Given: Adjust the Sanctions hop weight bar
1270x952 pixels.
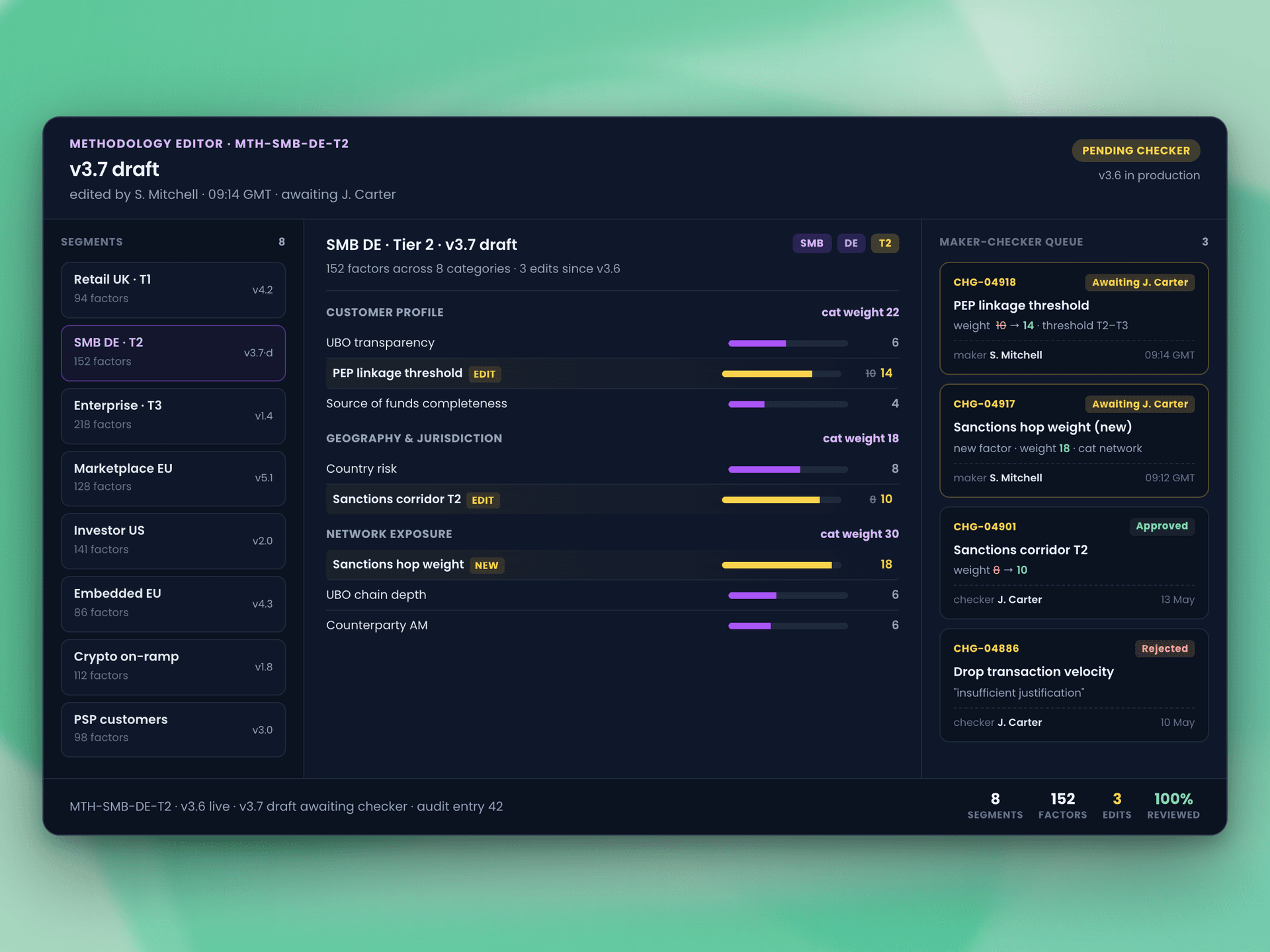Looking at the screenshot, I should [781, 565].
